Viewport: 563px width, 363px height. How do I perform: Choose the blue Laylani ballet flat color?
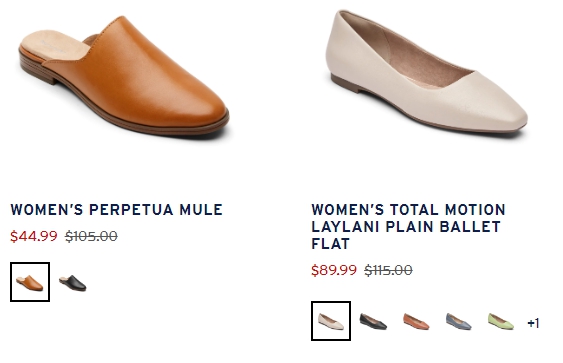(459, 321)
